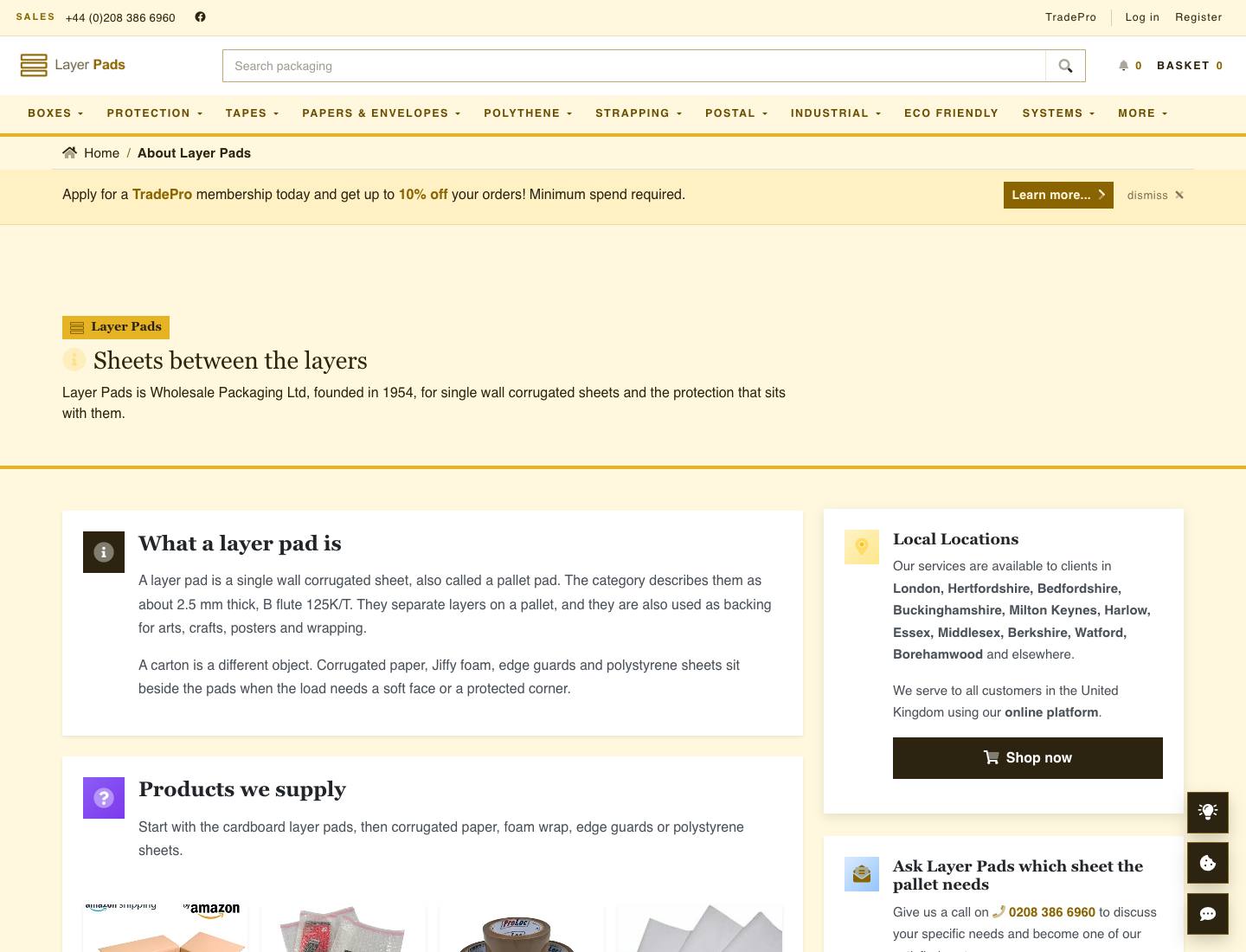The width and height of the screenshot is (1246, 952).
Task: Expand the Polythene menu
Action: point(528,113)
